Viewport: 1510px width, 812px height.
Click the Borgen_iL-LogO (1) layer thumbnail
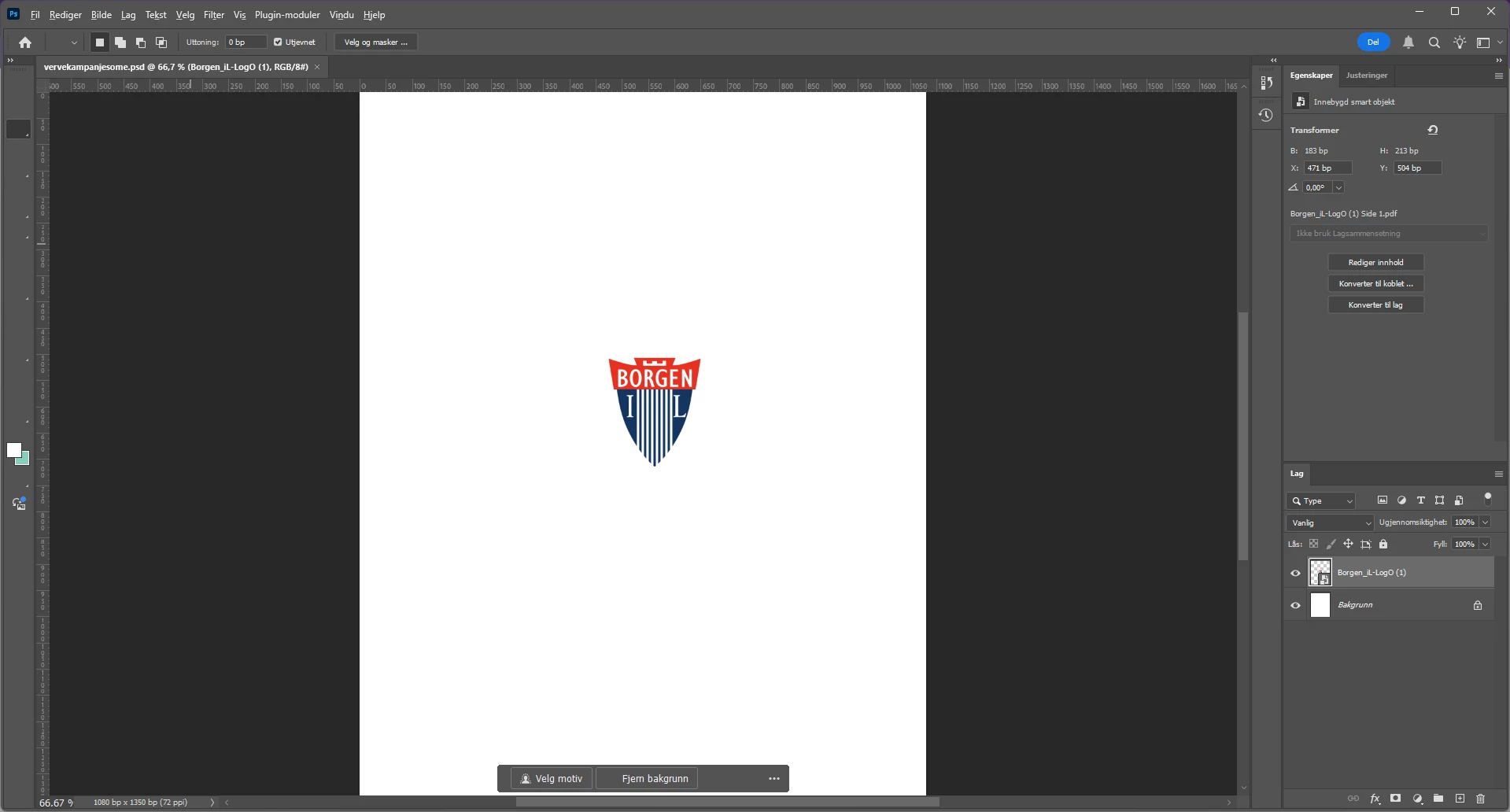tap(1320, 573)
